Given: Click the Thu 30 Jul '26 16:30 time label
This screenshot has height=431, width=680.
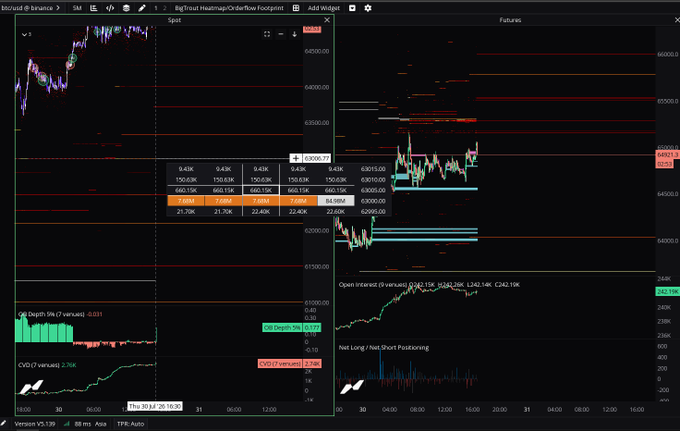Looking at the screenshot, I should pos(155,406).
